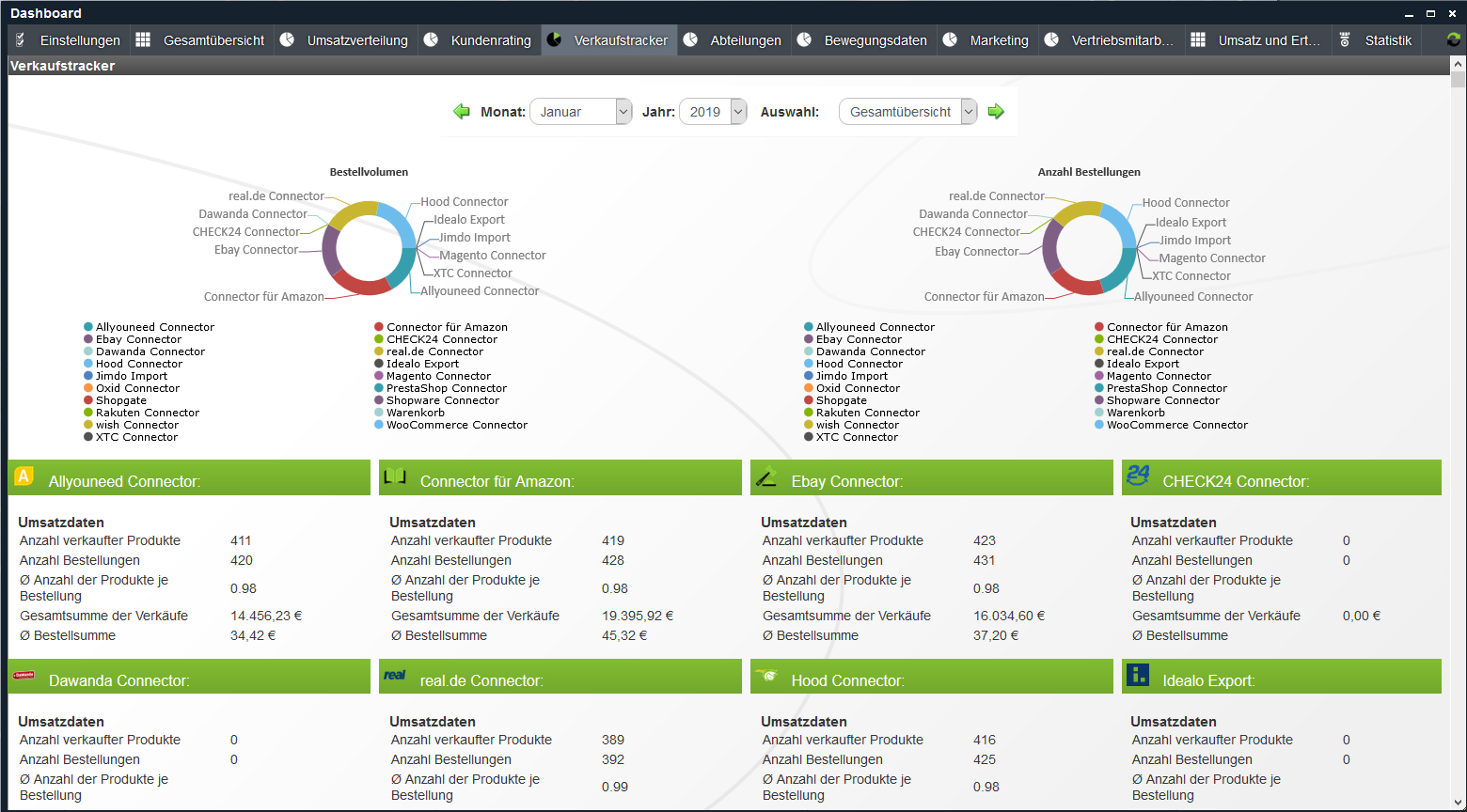The height and width of the screenshot is (812, 1467).
Task: Go to previous month with green left arrow
Action: 462,112
